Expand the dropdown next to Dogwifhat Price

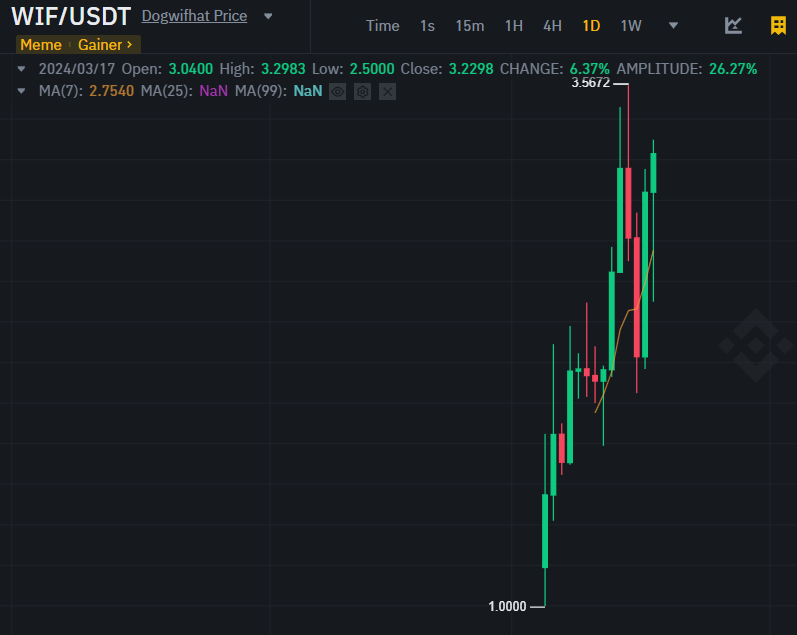268,16
